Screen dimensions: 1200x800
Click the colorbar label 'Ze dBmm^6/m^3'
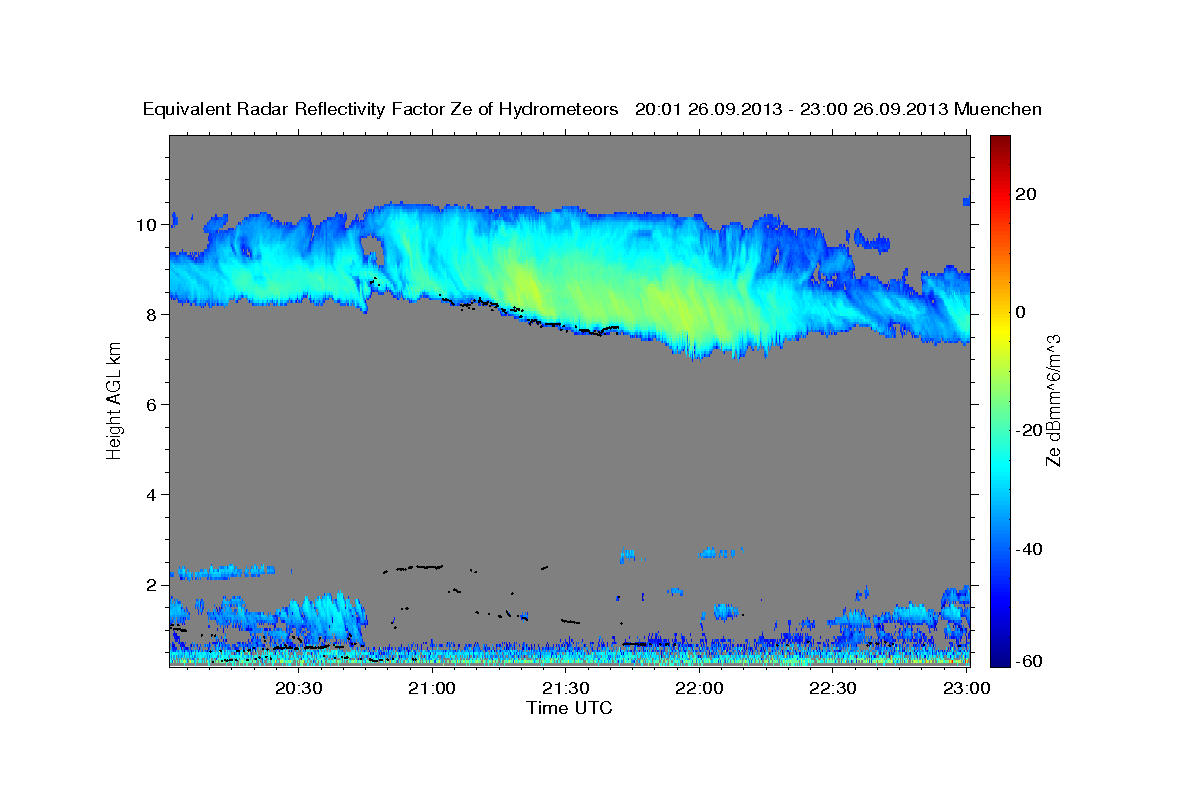(x=1053, y=401)
